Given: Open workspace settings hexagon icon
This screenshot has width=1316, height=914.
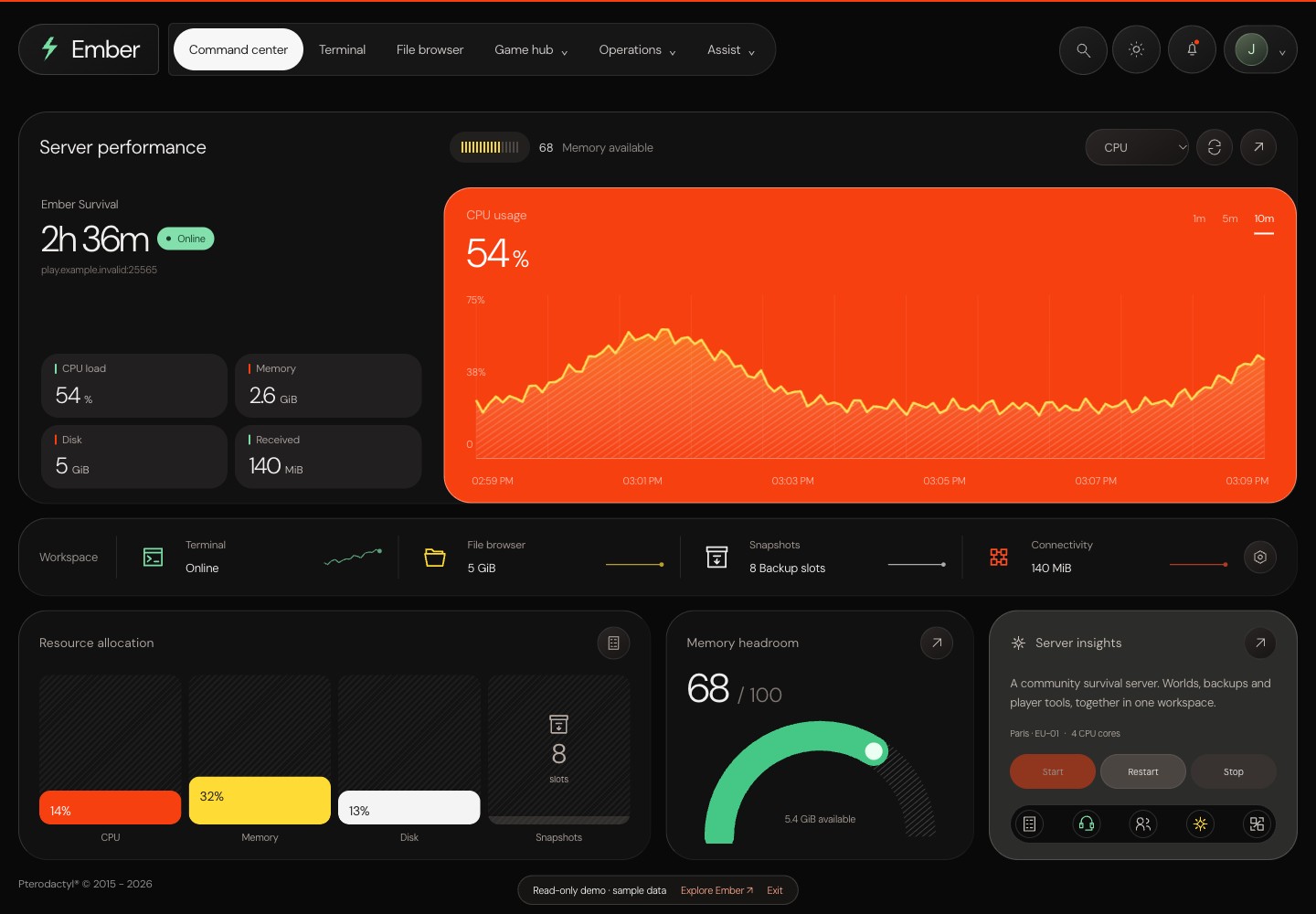Looking at the screenshot, I should pyautogui.click(x=1260, y=557).
